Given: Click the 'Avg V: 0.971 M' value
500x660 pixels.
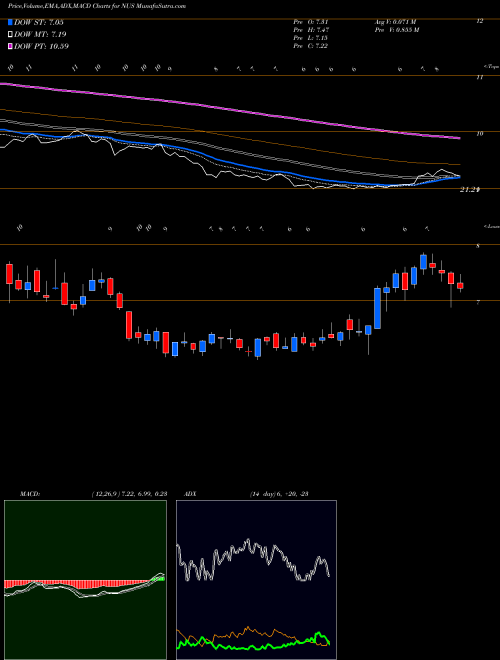Looking at the screenshot, I should 395,21.
